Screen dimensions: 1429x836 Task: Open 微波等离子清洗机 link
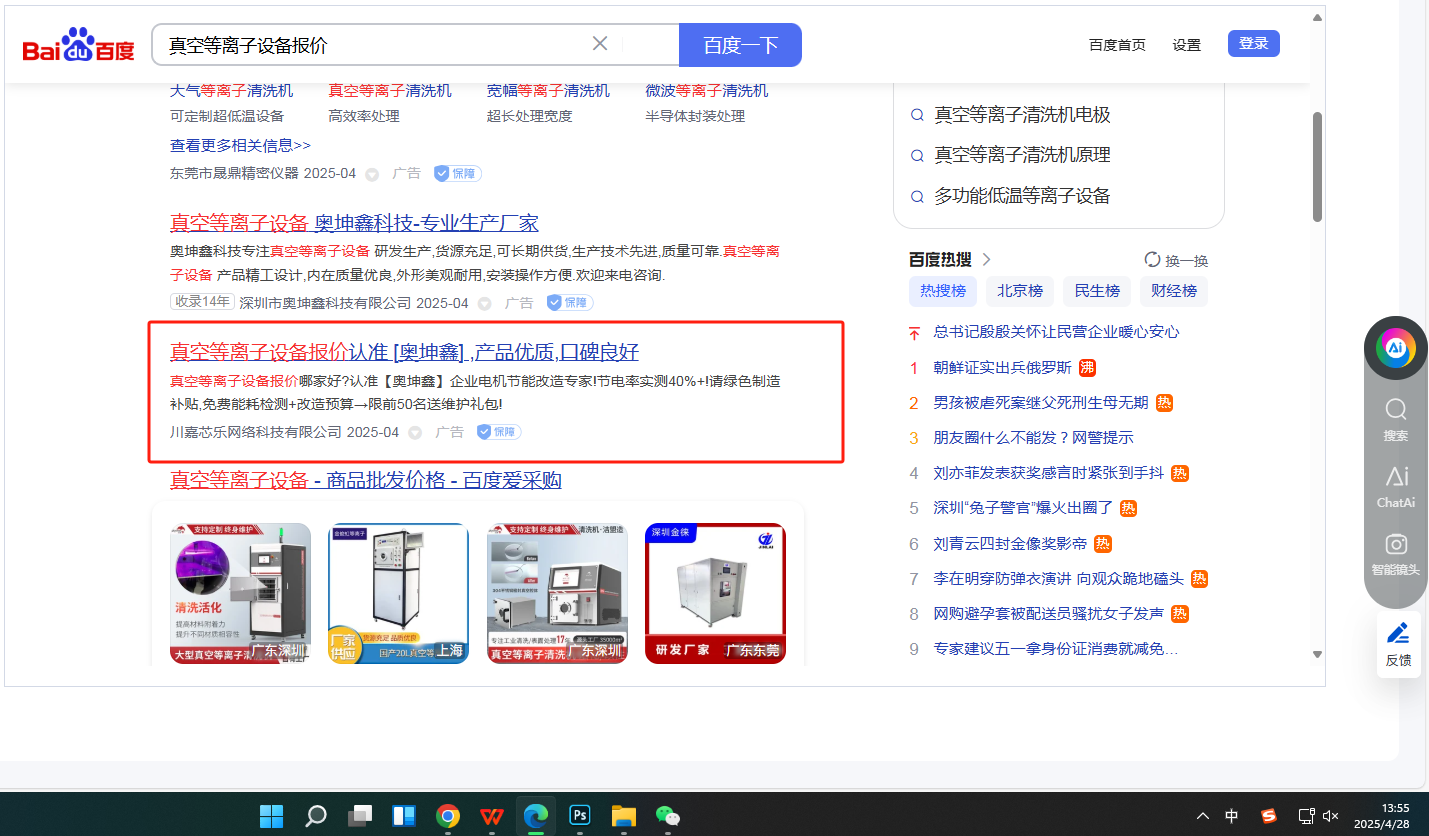[707, 90]
